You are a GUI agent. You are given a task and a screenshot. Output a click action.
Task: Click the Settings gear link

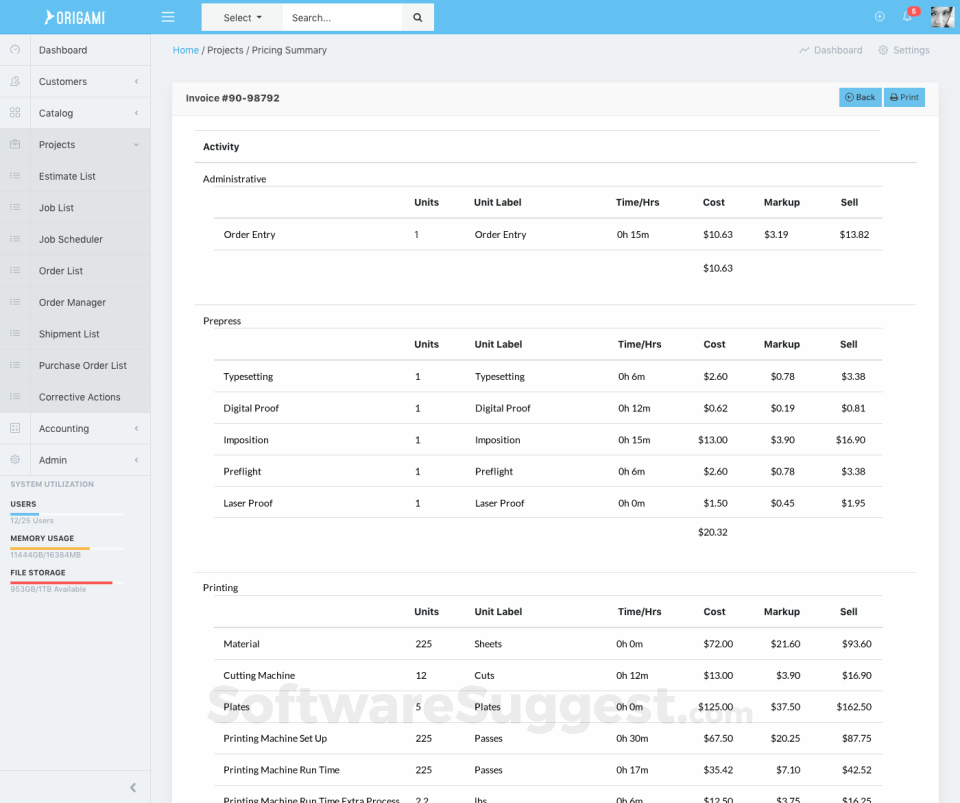click(x=904, y=50)
